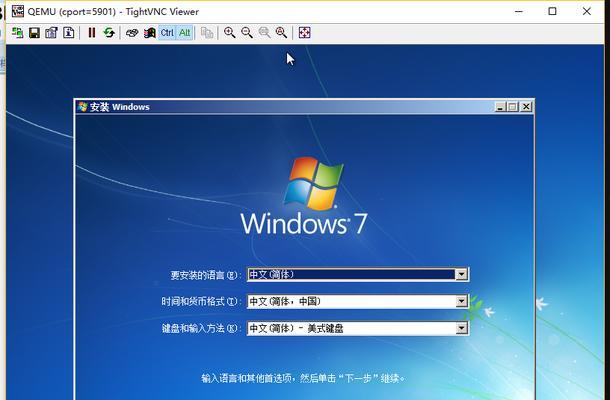610x400 pixels.
Task: Click the 输入语言和其他首选项 instruction text
Action: coord(303,378)
